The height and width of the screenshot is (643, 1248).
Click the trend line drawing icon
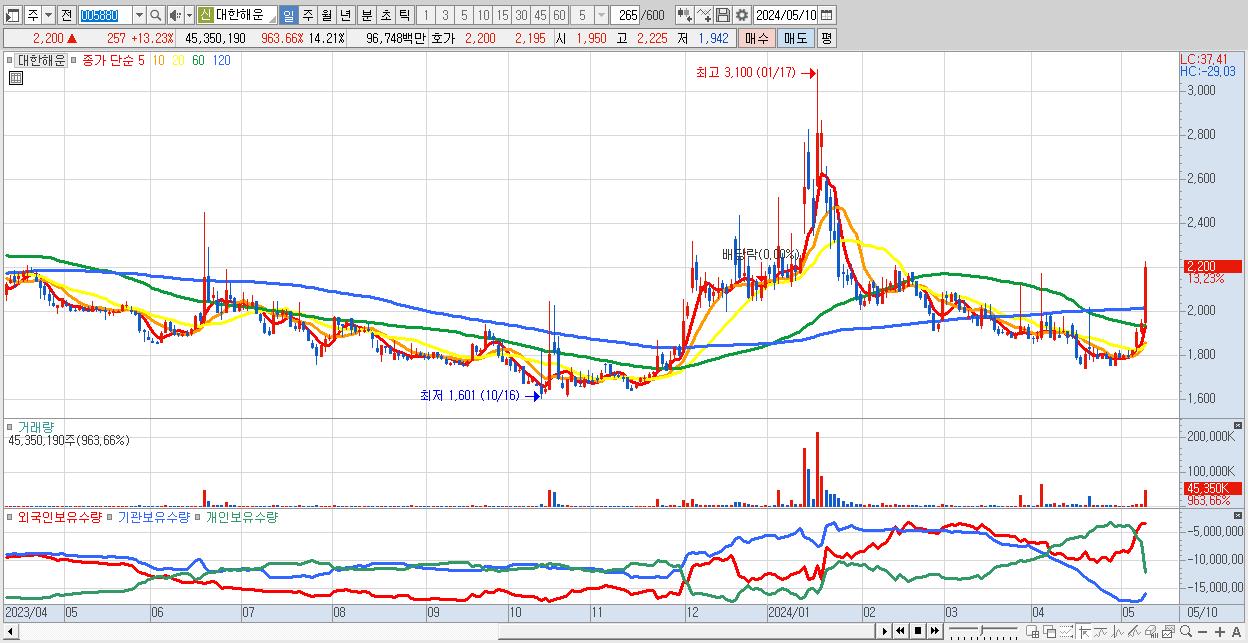click(1101, 632)
